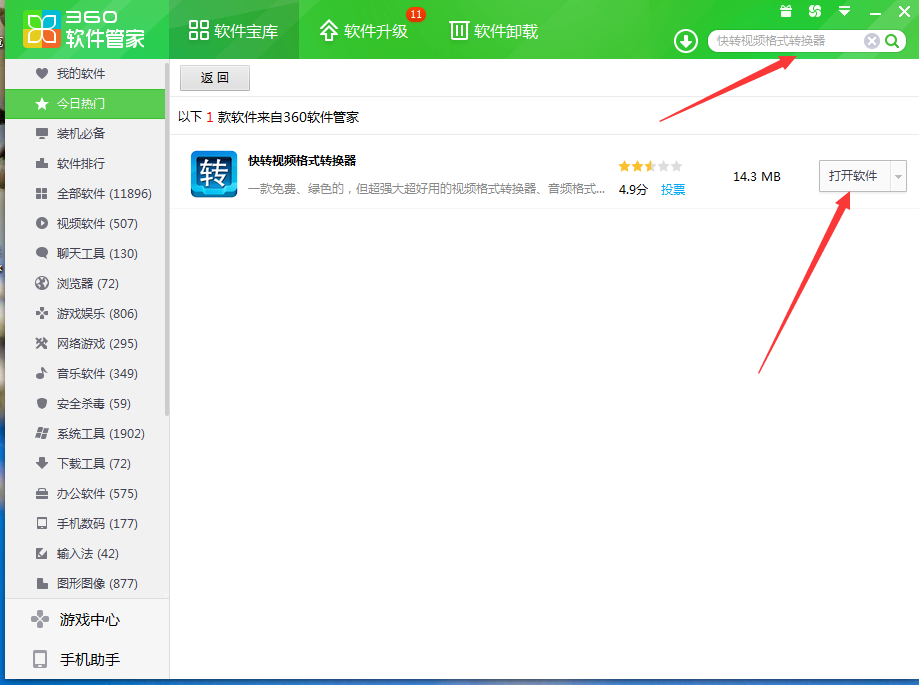This screenshot has width=919, height=685.
Task: Click the chart icon beside 软件排行
Action: point(42,163)
